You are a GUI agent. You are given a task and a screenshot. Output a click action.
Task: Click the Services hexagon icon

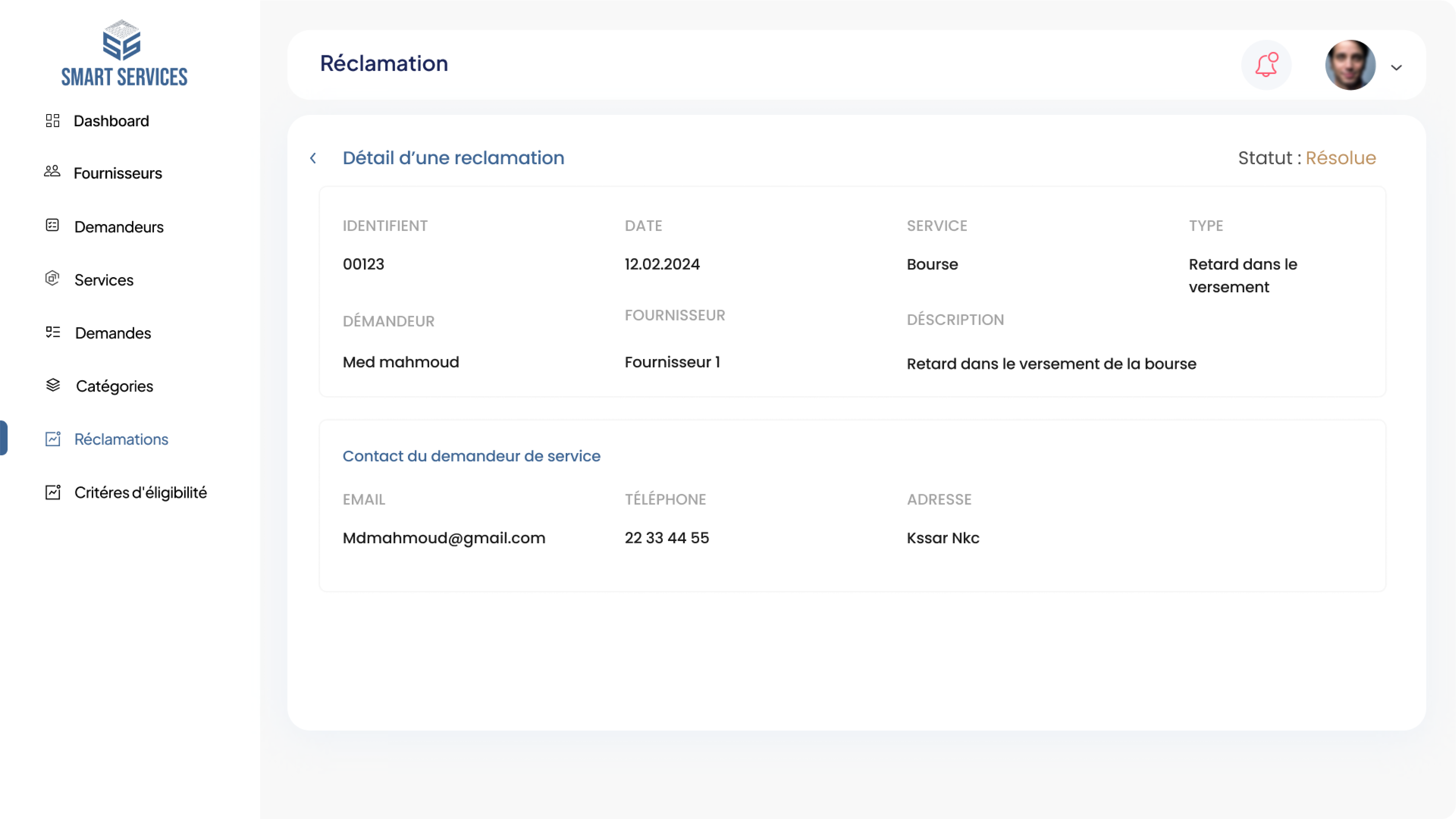[52, 278]
